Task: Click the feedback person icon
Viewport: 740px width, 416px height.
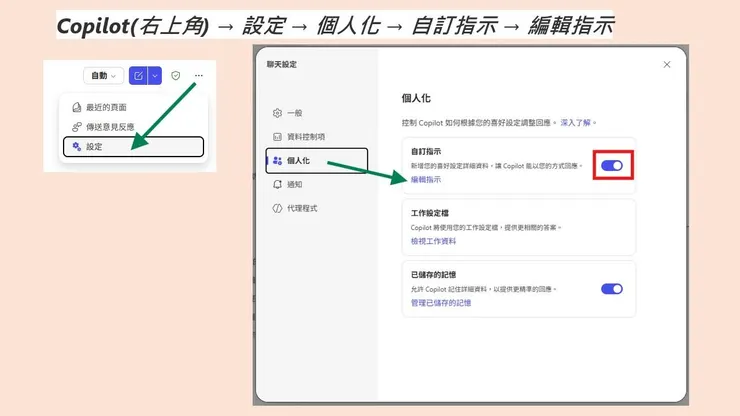Action: (x=76, y=127)
